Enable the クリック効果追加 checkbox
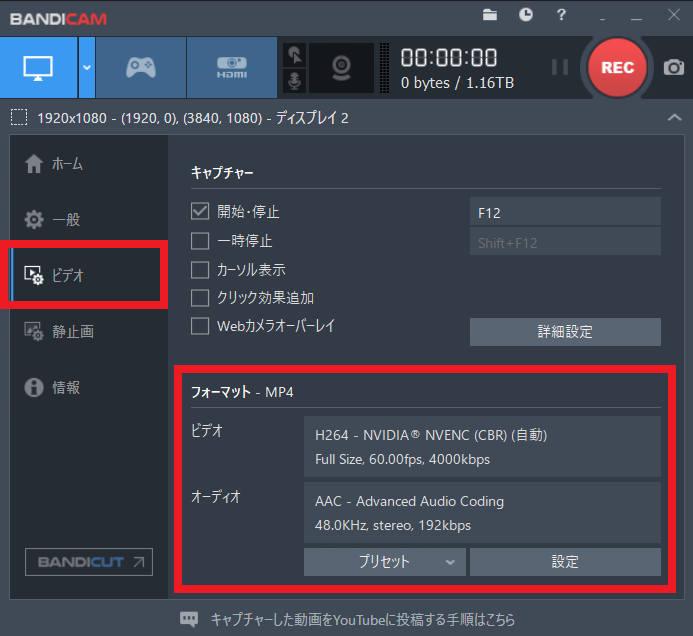The height and width of the screenshot is (636, 693). [200, 298]
